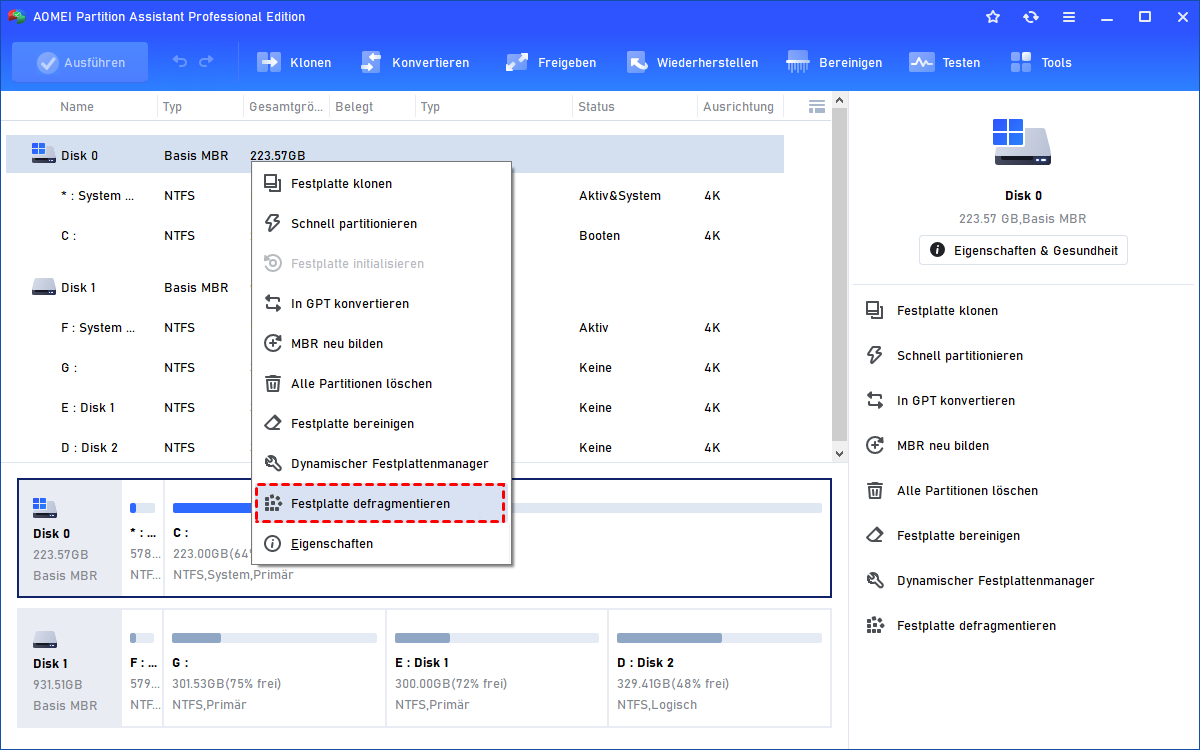Click the Bereinigen toolbar icon

(798, 62)
